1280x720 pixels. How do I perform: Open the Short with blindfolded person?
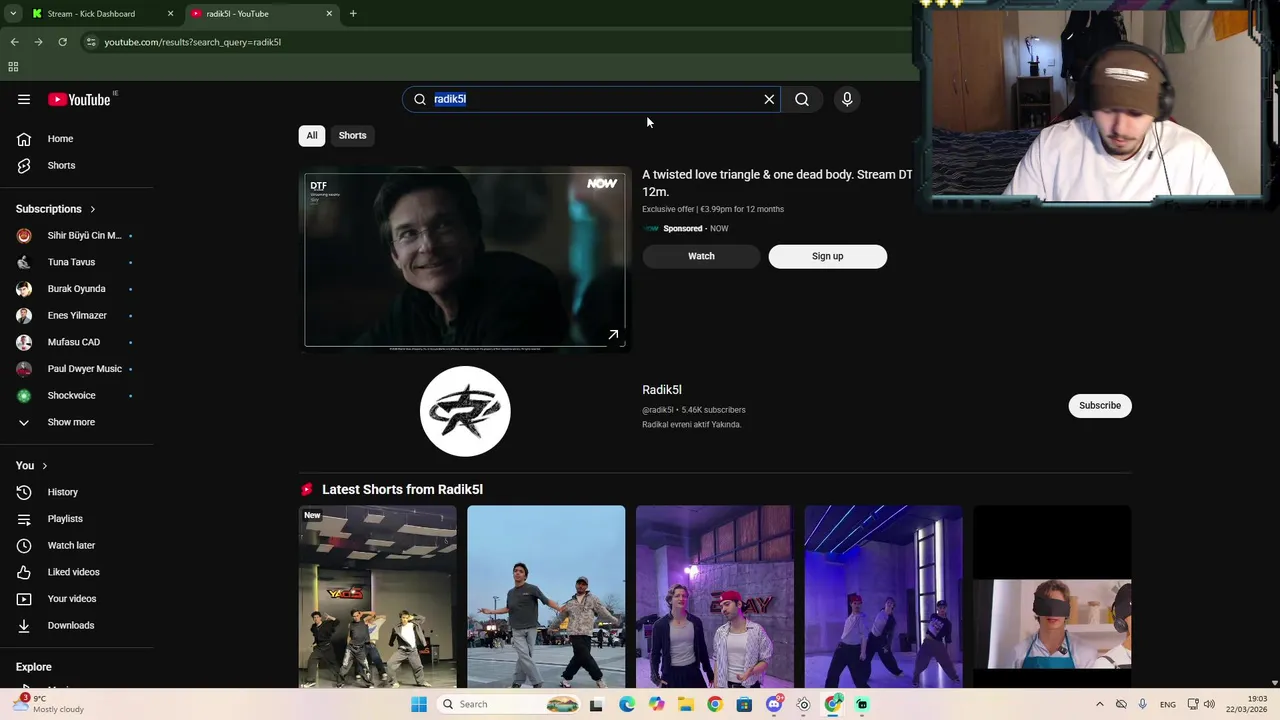tap(1052, 597)
